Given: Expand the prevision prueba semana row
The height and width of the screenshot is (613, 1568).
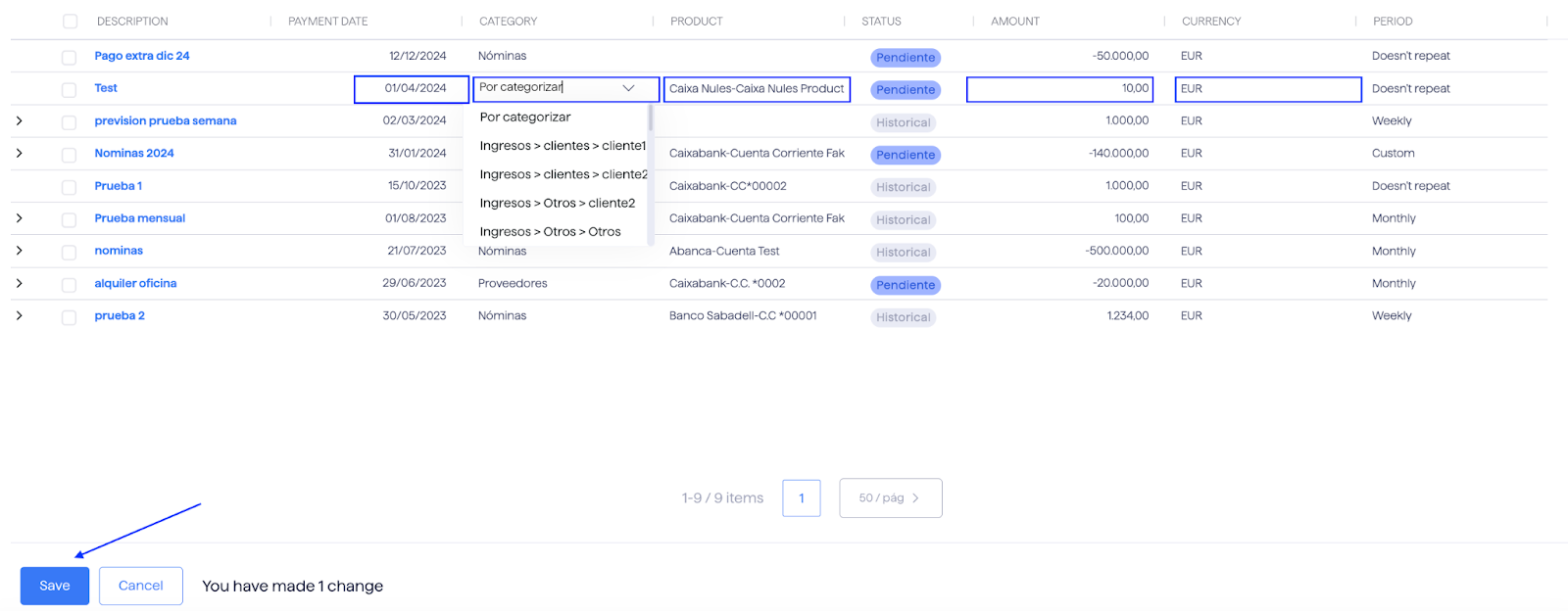Looking at the screenshot, I should tap(19, 121).
